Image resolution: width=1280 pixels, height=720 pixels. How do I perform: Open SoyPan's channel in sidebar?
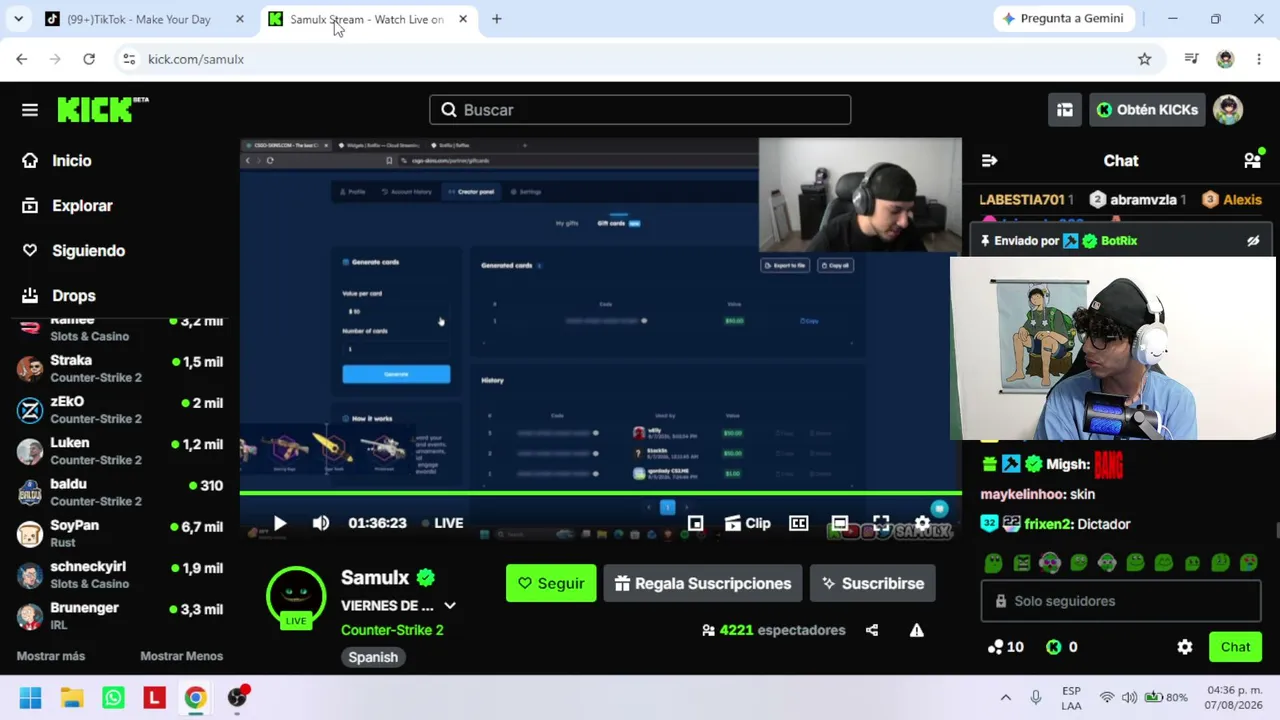point(120,533)
